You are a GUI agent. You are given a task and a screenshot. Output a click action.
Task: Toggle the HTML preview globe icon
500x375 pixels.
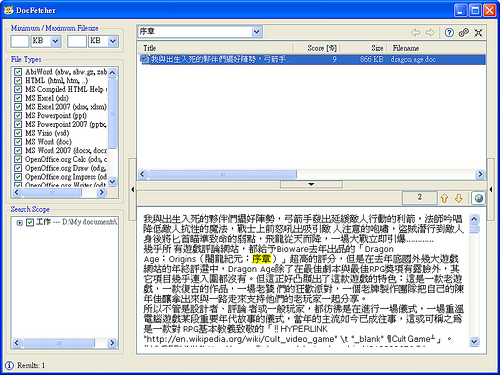coord(479,198)
